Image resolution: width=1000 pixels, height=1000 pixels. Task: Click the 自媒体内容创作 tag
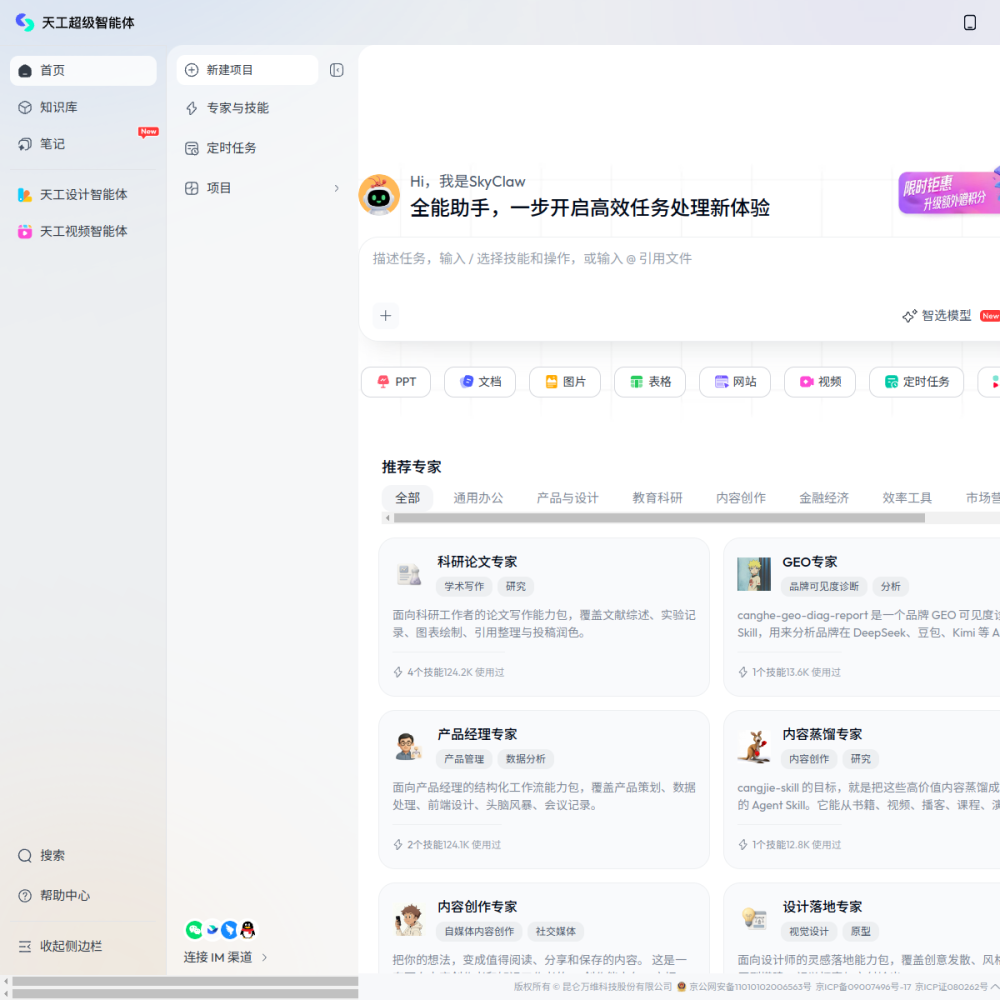click(480, 932)
